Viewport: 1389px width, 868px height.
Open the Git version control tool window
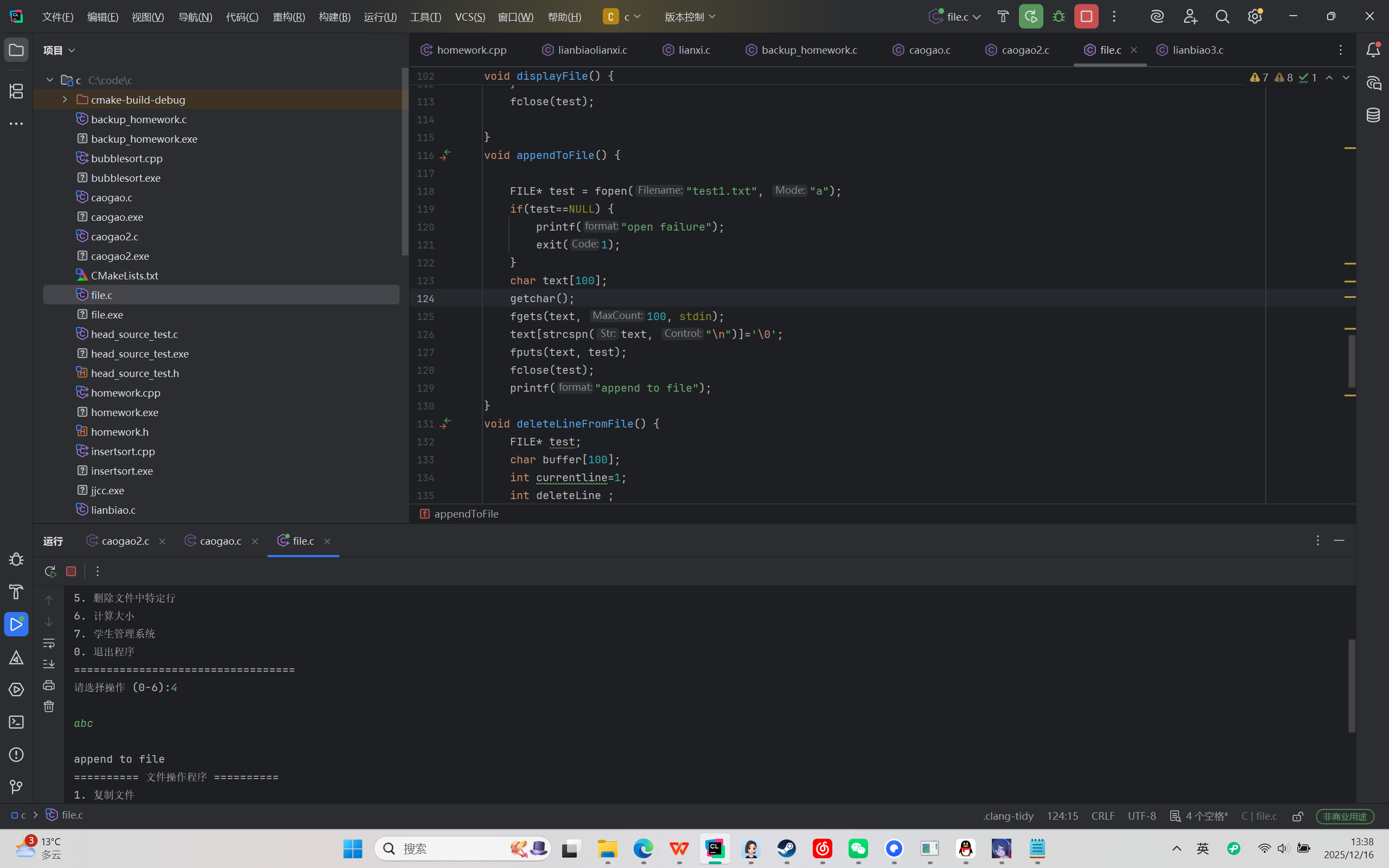click(16, 787)
